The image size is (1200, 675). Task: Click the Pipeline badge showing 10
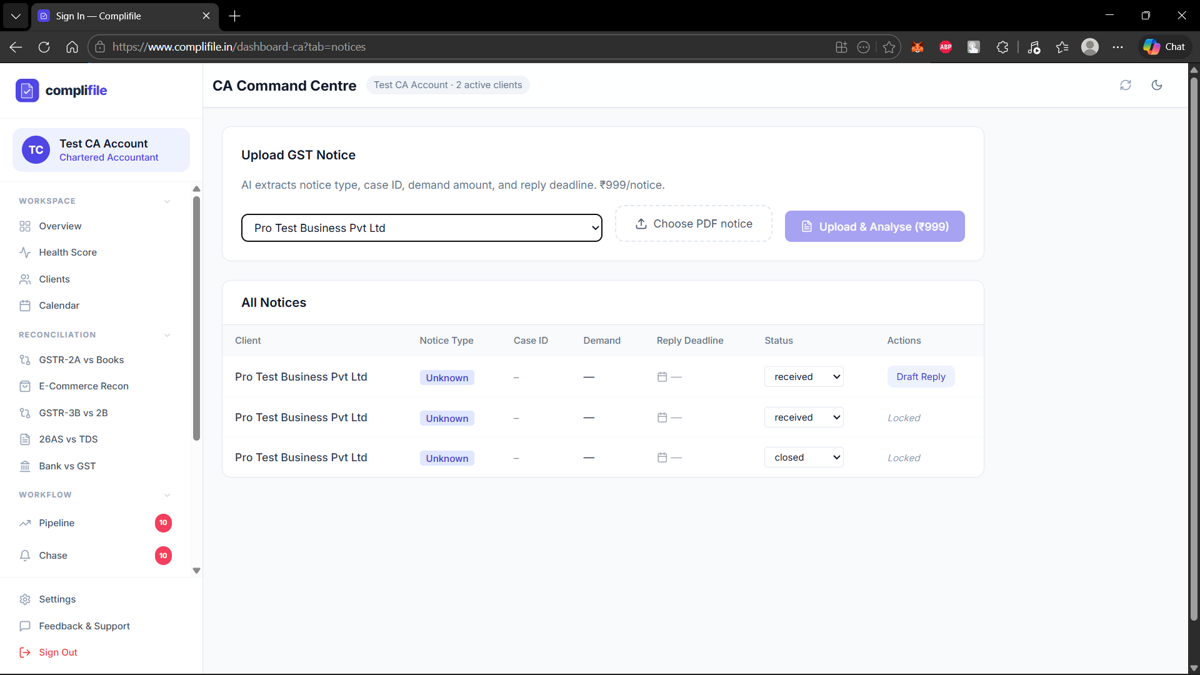point(163,523)
